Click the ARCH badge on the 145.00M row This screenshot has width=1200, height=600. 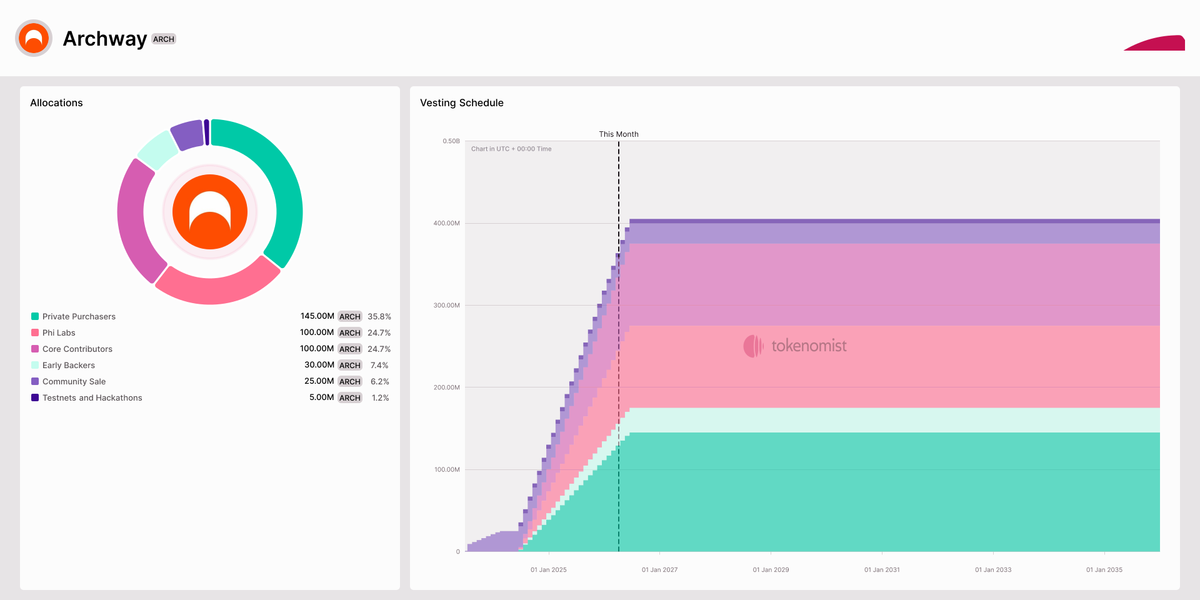(349, 315)
